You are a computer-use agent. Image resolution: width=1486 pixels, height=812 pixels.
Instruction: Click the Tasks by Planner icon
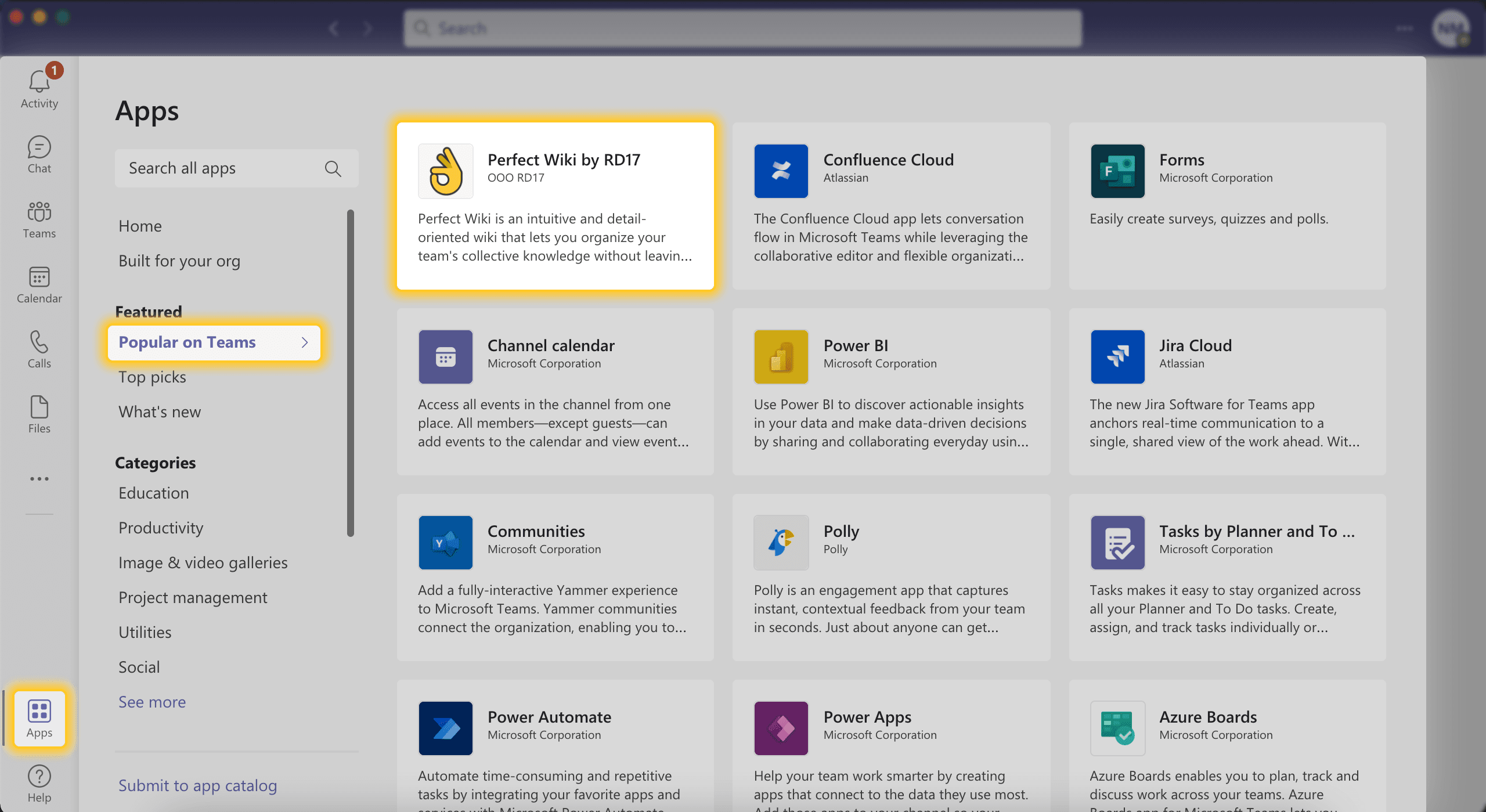[x=1117, y=543]
